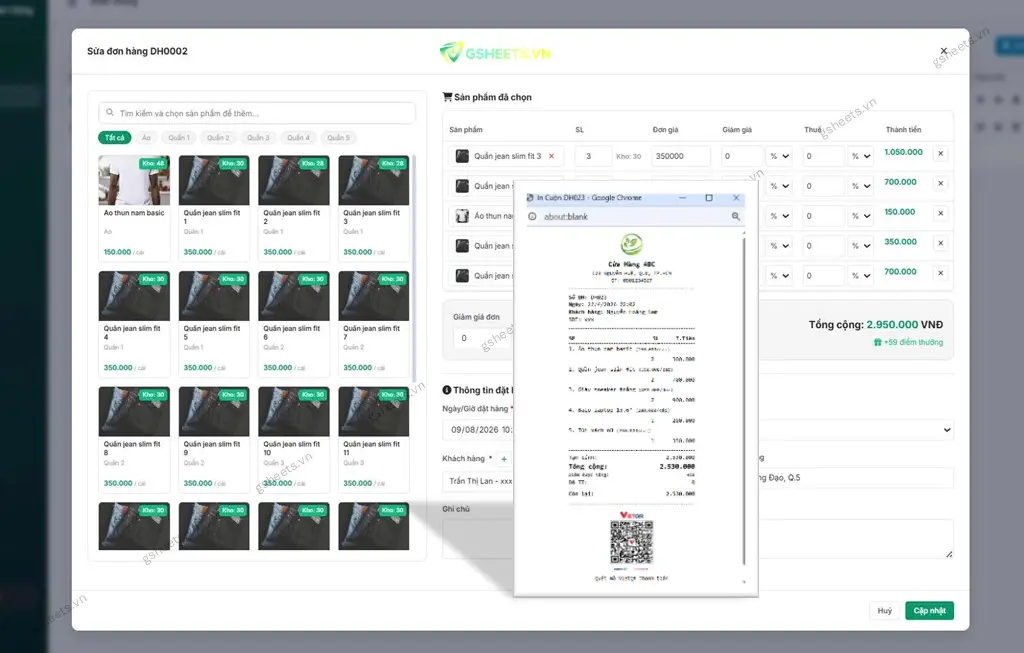
Task: Select the Quần 2 category filter
Action: (218, 138)
